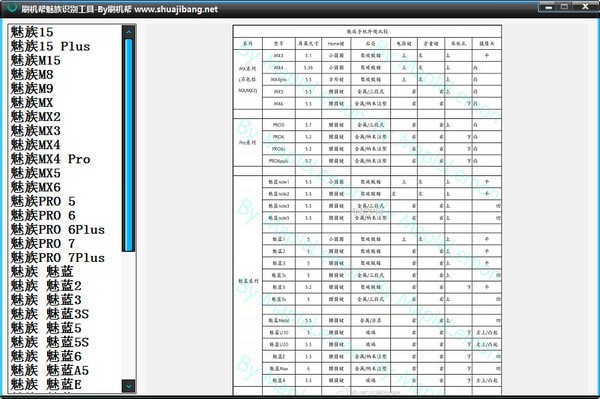
Task: Minimize the window from the title bar
Action: (x=549, y=7)
